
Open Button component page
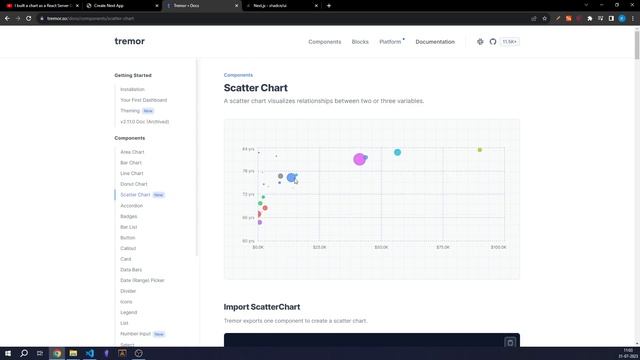tap(127, 238)
